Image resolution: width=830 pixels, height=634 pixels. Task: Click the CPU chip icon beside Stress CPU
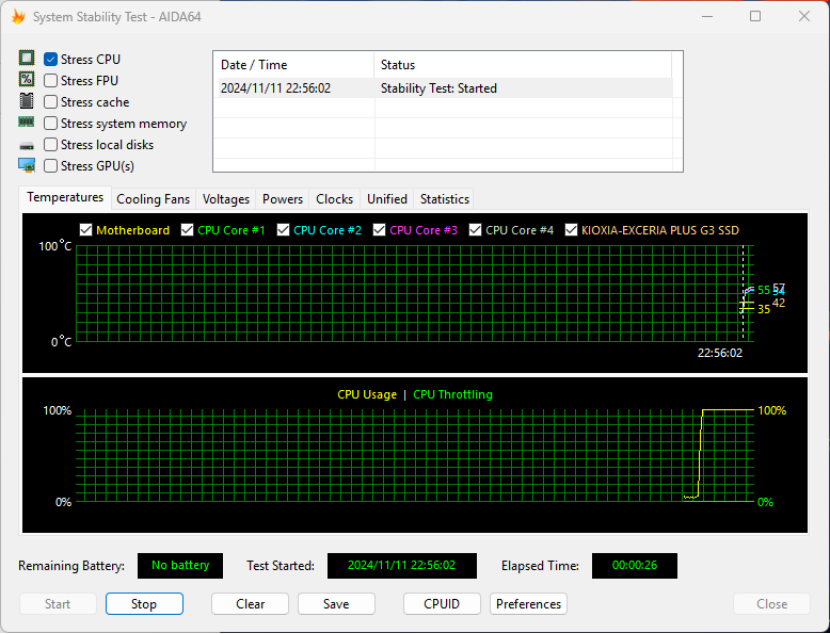pos(26,58)
